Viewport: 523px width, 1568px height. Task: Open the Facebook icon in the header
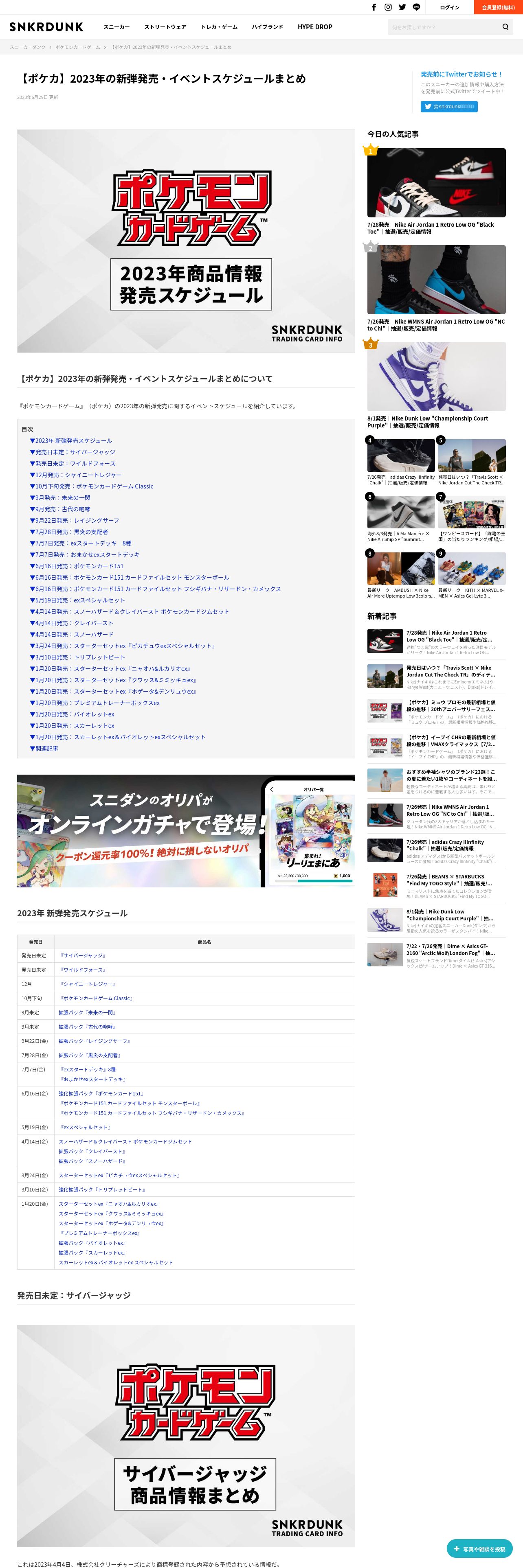[x=374, y=7]
